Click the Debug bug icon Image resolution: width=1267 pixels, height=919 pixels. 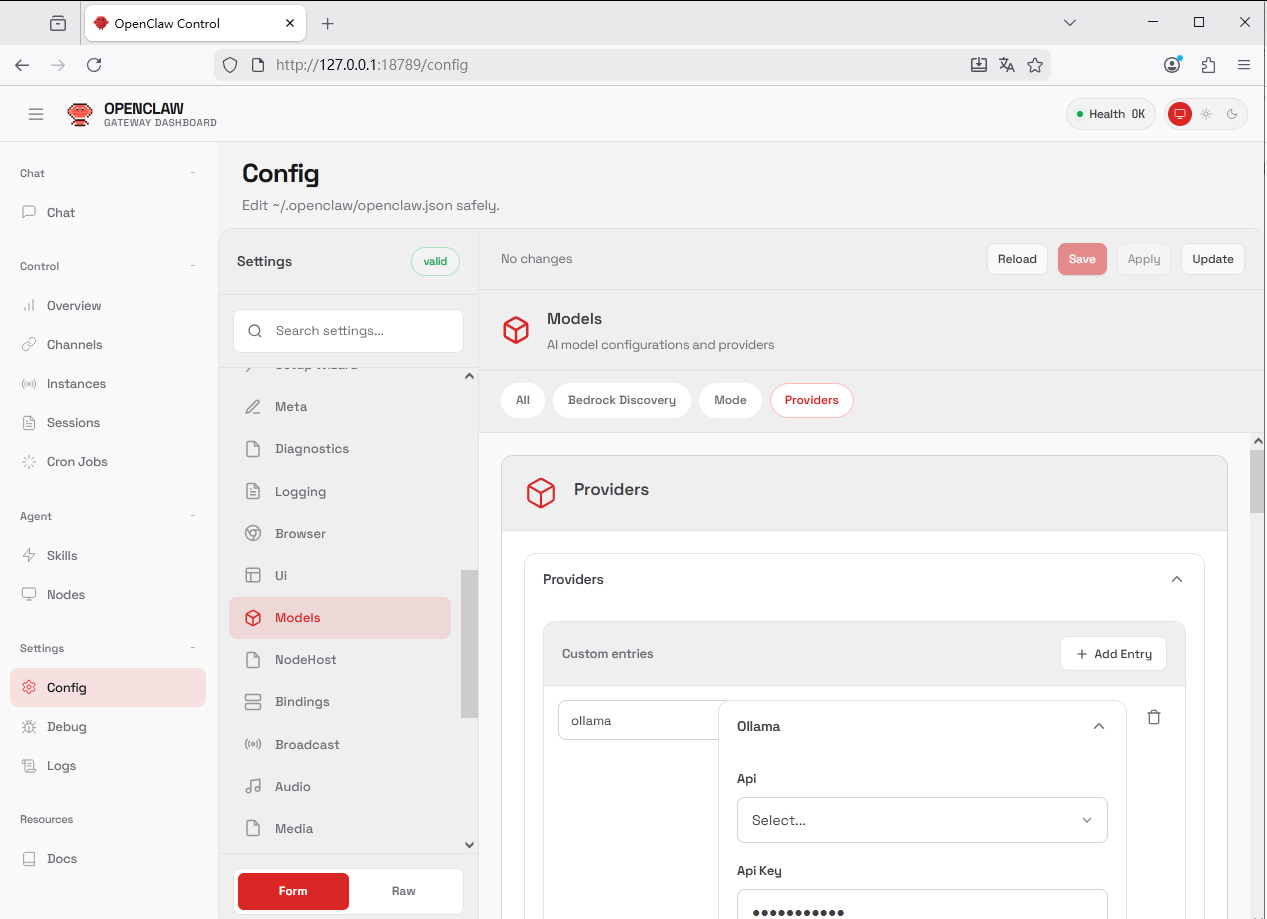tap(28, 726)
